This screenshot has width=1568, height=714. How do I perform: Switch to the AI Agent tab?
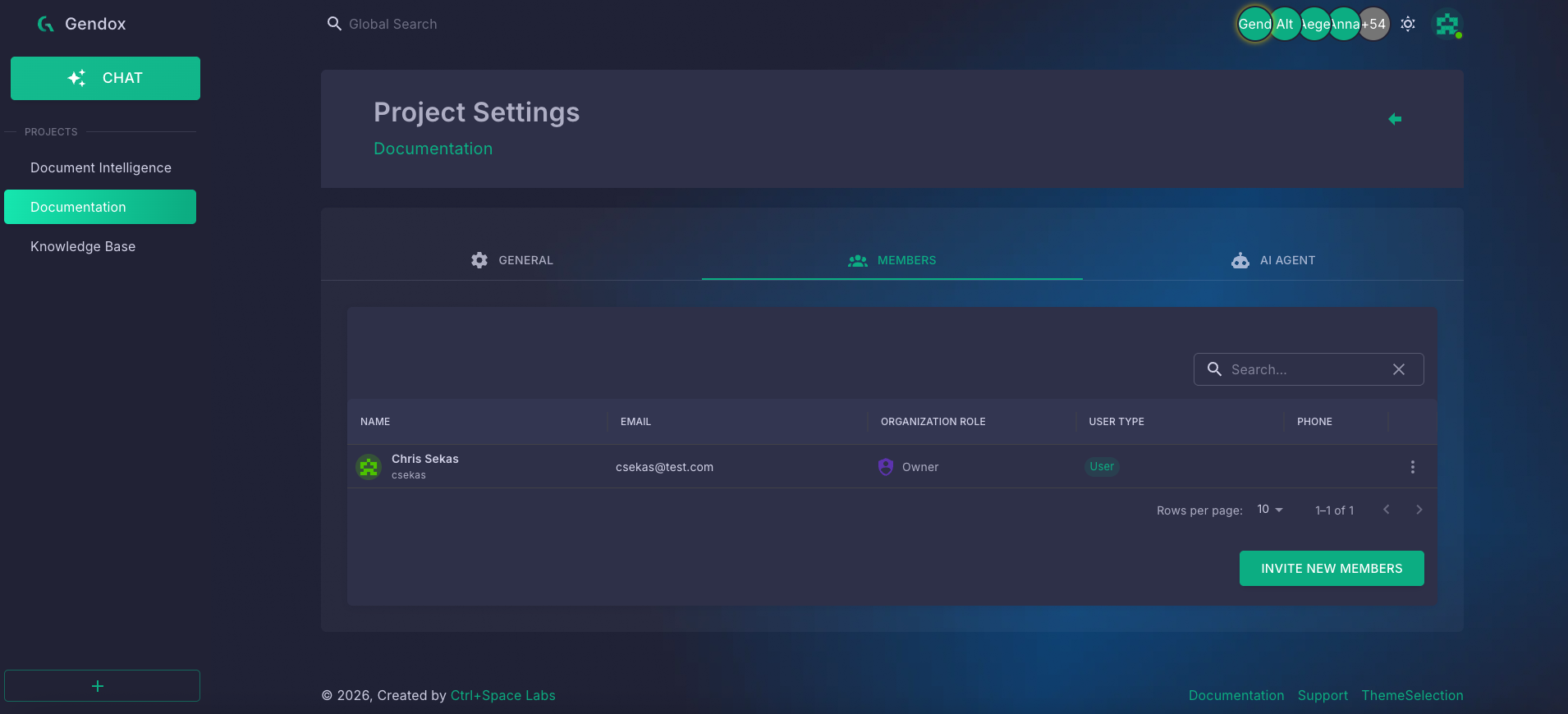(x=1272, y=260)
